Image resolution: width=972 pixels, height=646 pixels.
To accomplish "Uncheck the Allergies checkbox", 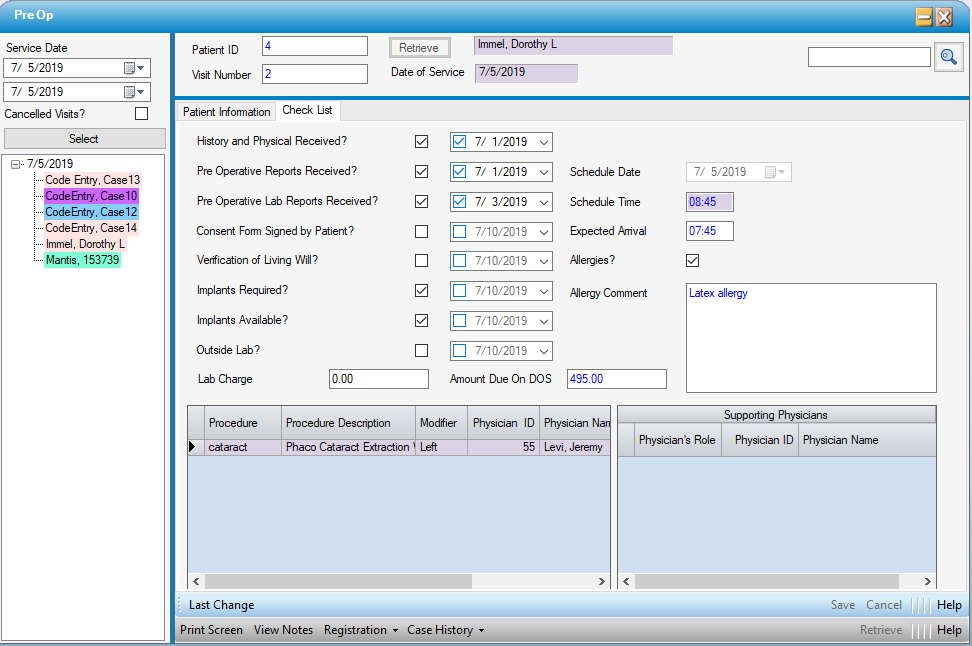I will point(692,261).
